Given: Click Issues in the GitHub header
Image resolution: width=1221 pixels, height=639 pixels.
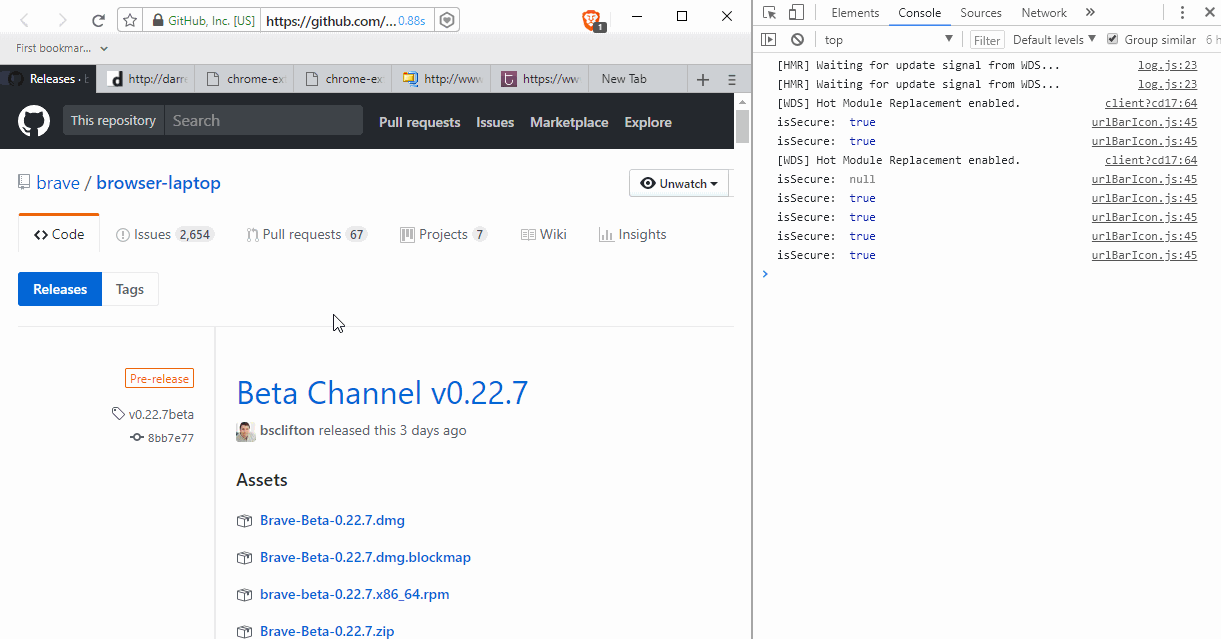Looking at the screenshot, I should coord(495,122).
